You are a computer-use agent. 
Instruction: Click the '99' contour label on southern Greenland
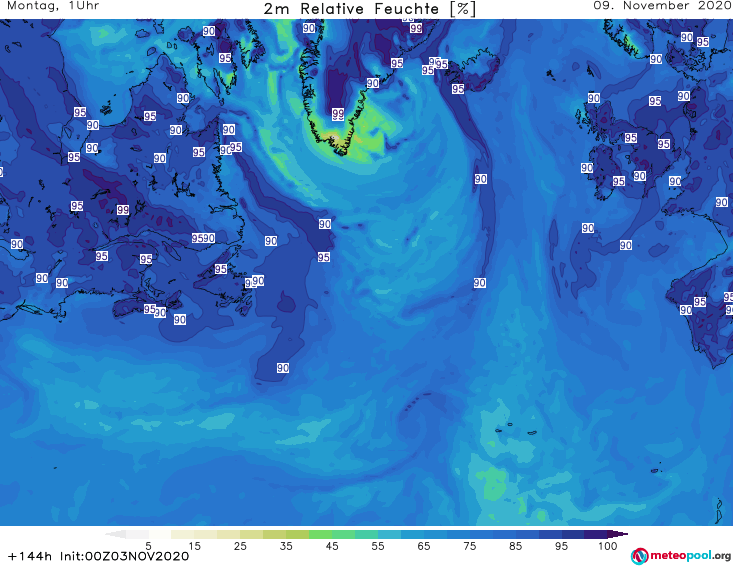[338, 114]
